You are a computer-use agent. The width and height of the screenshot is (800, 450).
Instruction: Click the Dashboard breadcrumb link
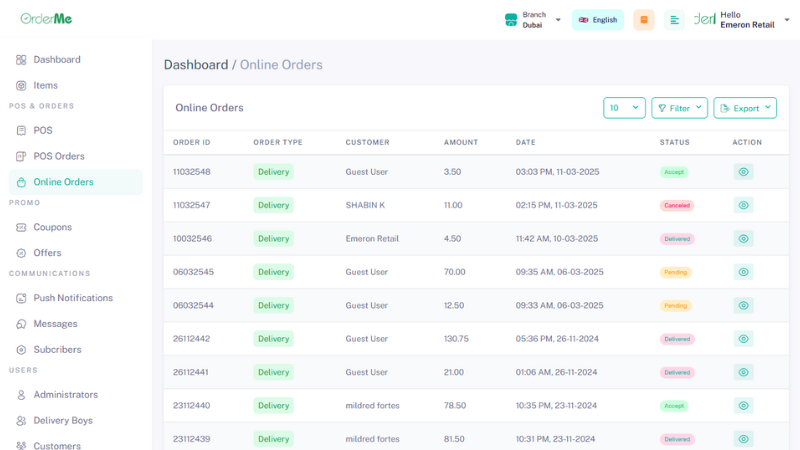(x=196, y=65)
